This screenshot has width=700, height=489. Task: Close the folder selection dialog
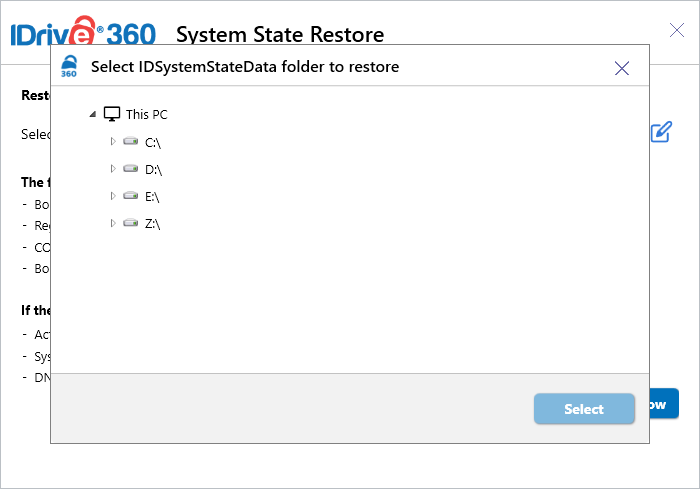622,68
